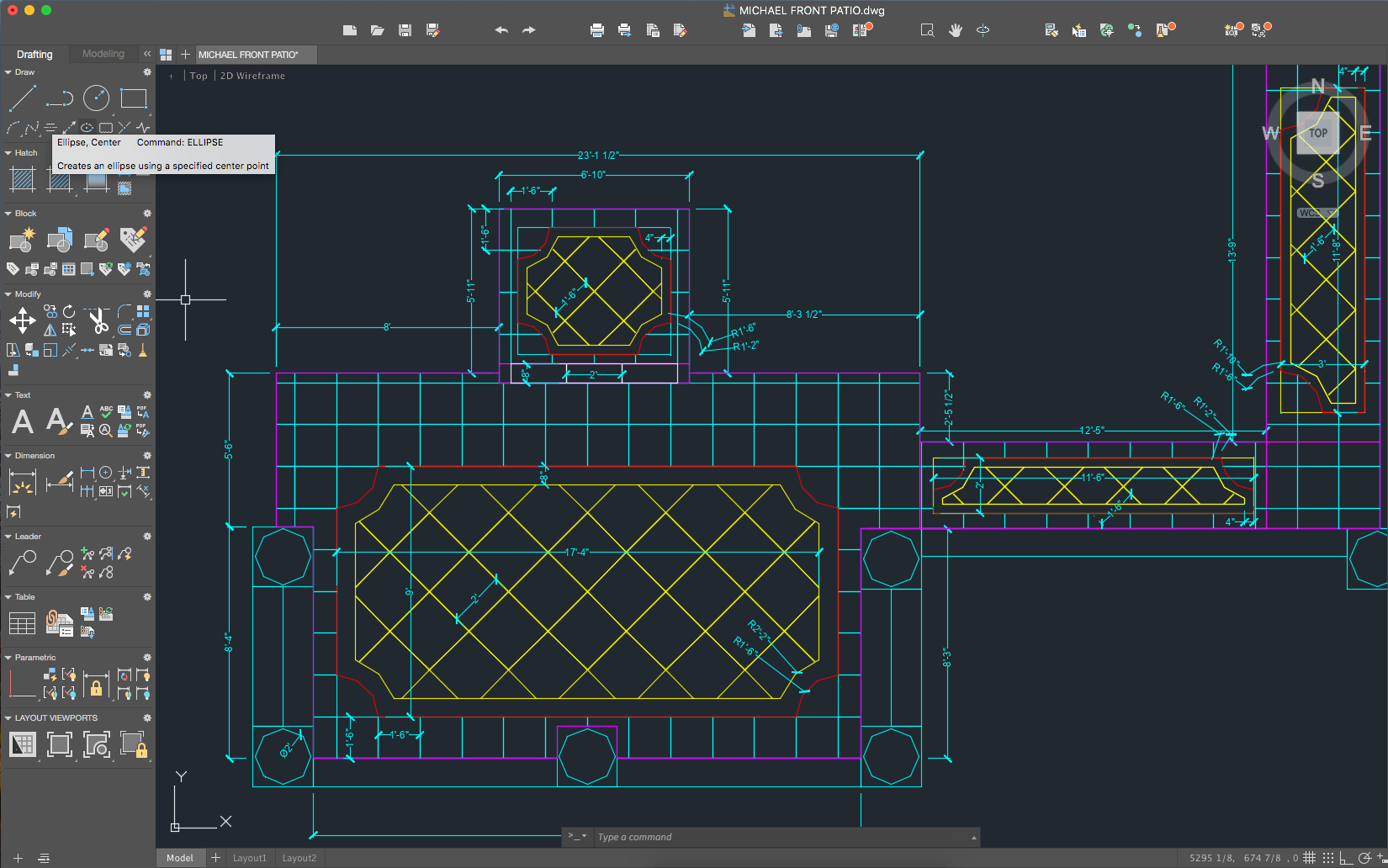The height and width of the screenshot is (868, 1388).
Task: Select the Multileader tool
Action: coord(22,563)
